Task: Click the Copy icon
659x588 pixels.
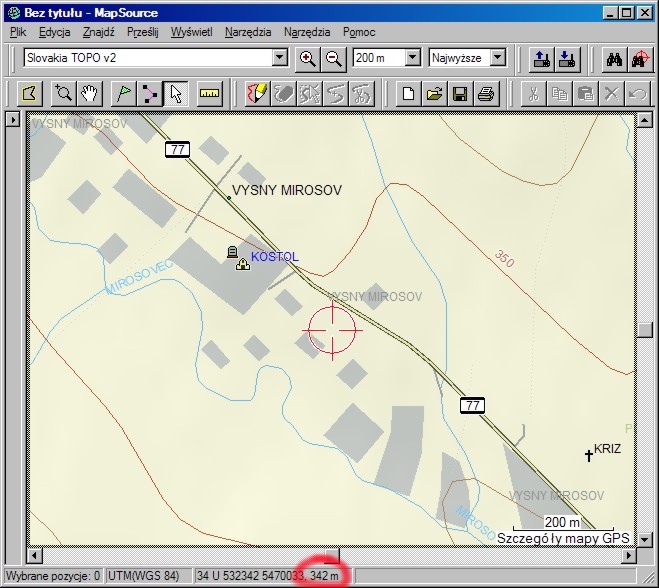Action: 560,93
